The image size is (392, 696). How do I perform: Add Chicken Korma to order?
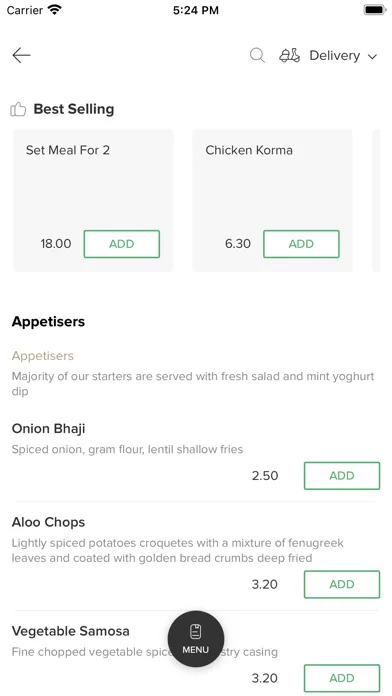[301, 244]
